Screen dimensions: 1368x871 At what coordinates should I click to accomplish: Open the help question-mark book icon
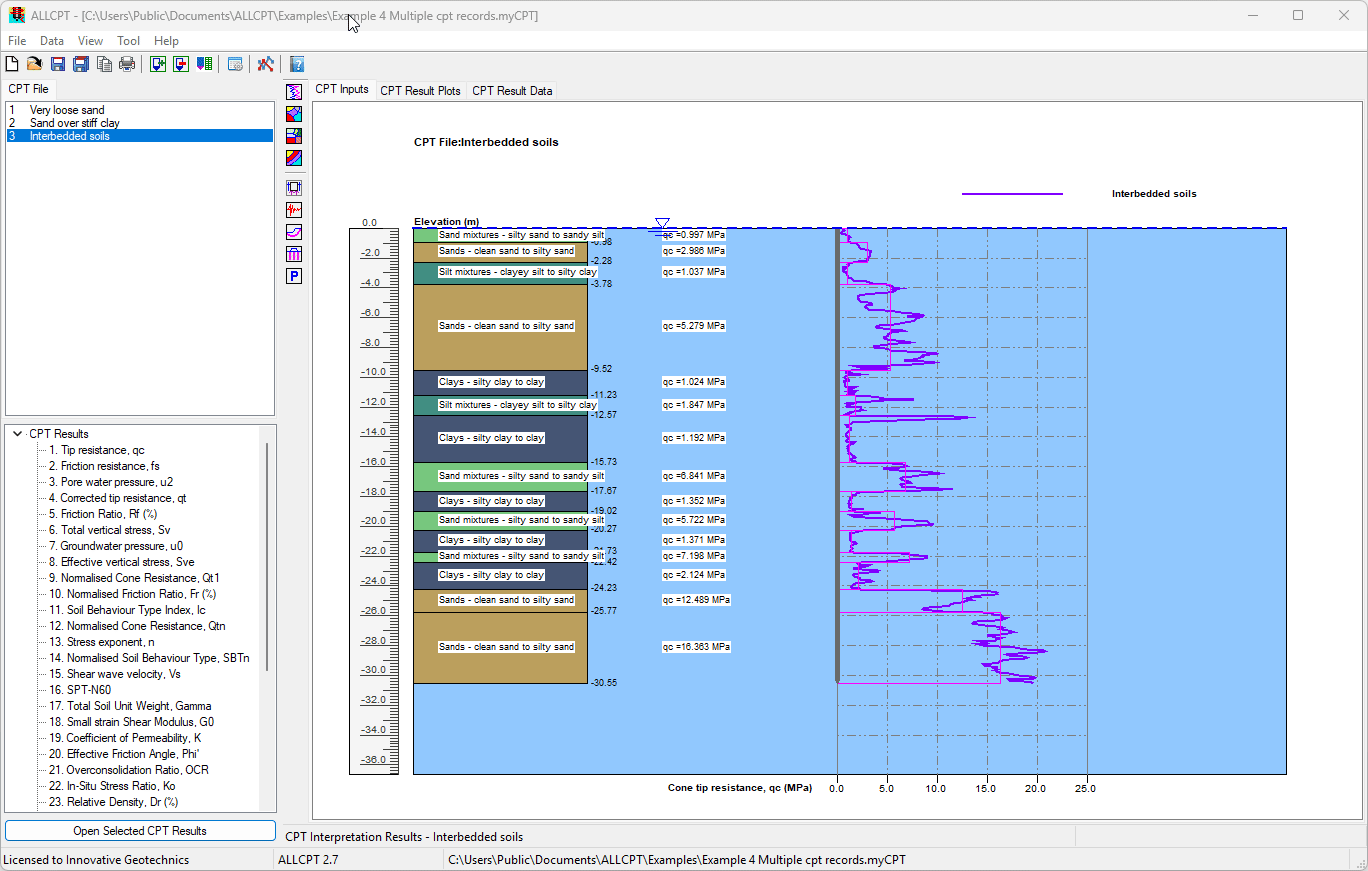(297, 64)
